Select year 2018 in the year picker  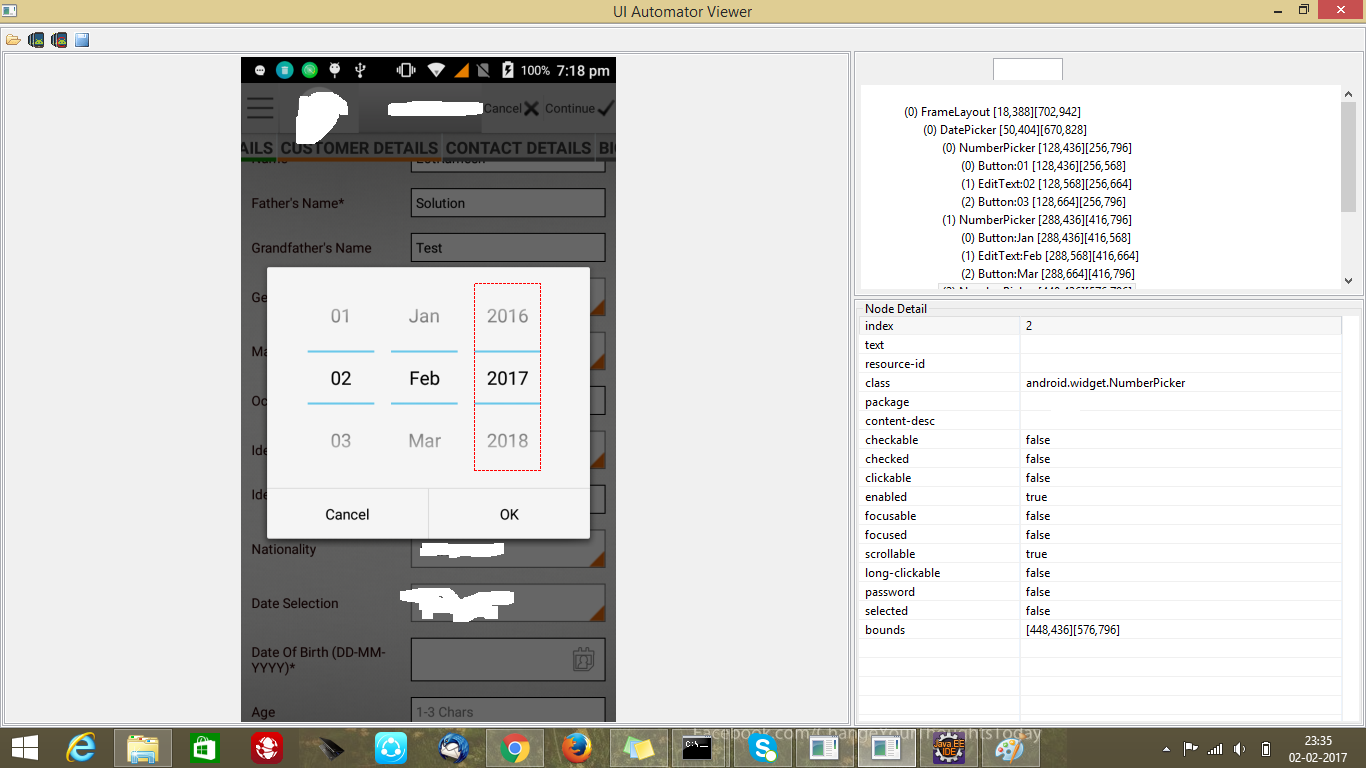pyautogui.click(x=507, y=441)
